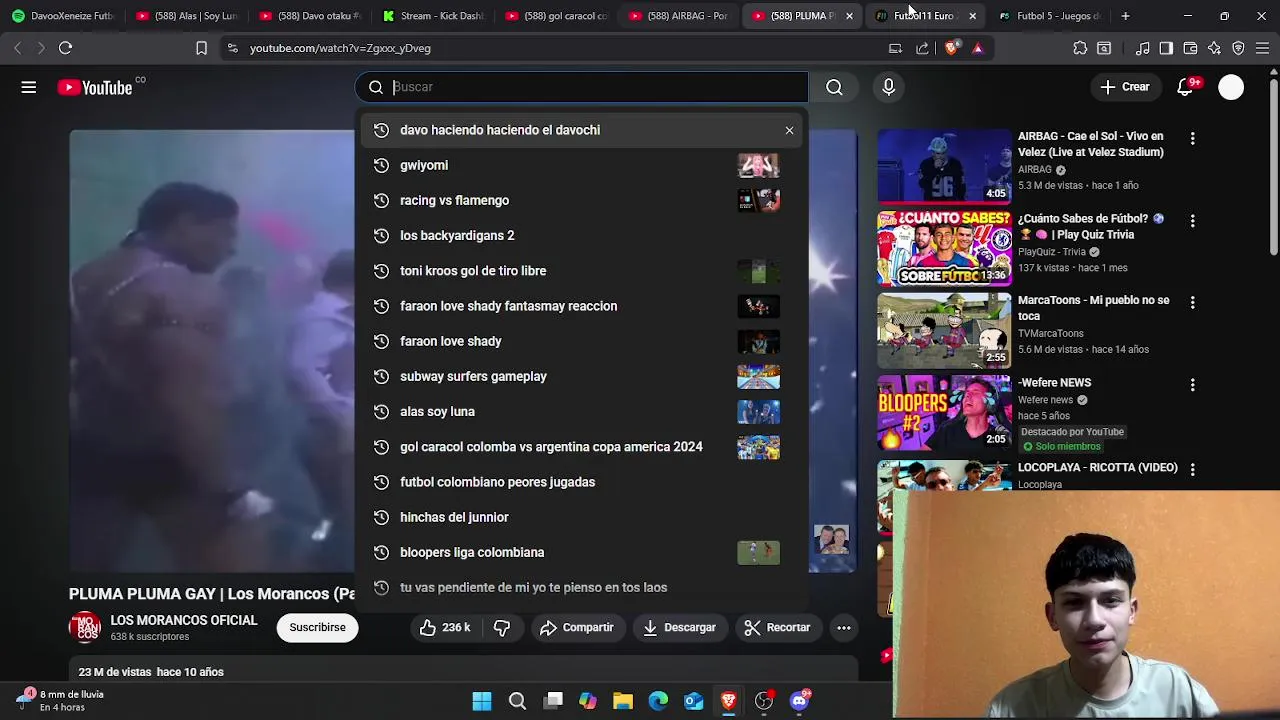Dislike the video with thumbs down

coord(502,627)
